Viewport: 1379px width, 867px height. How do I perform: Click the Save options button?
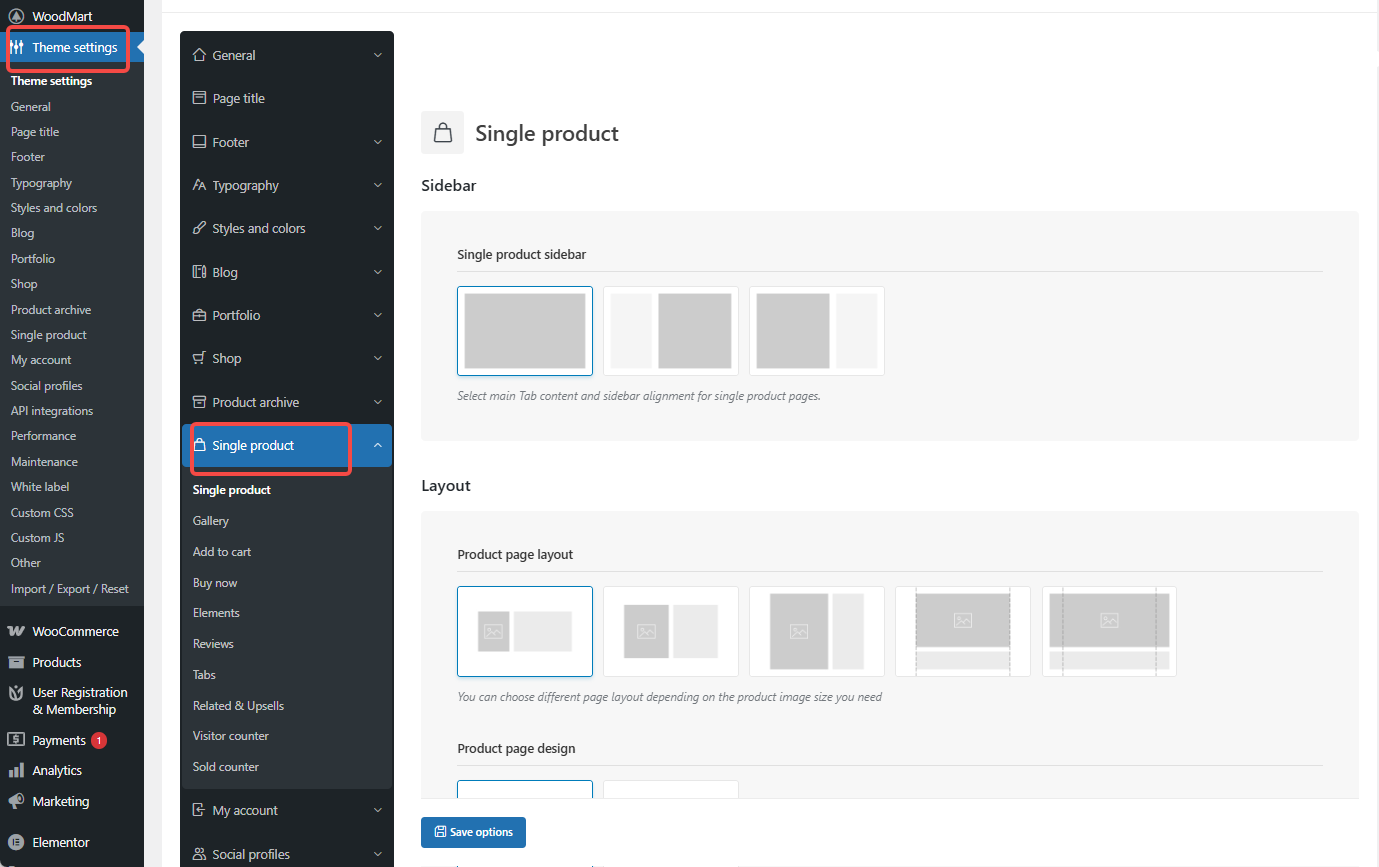[x=473, y=832]
